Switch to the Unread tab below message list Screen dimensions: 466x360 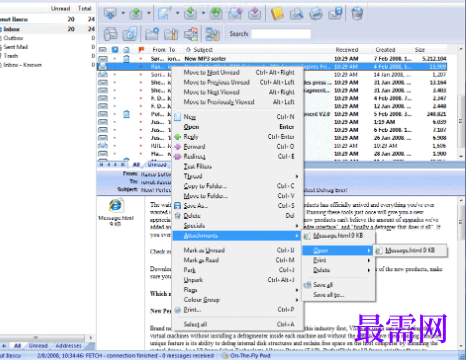pos(157,165)
